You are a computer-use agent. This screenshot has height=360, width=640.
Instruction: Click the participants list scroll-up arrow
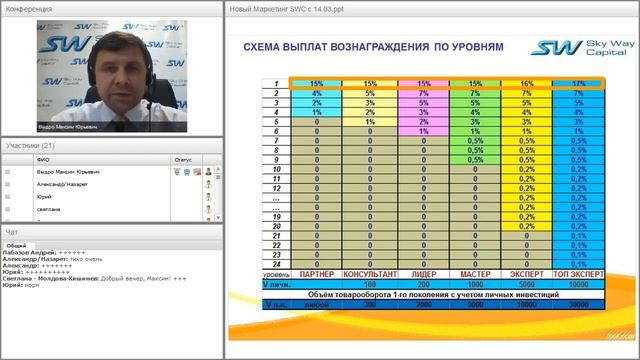218,169
